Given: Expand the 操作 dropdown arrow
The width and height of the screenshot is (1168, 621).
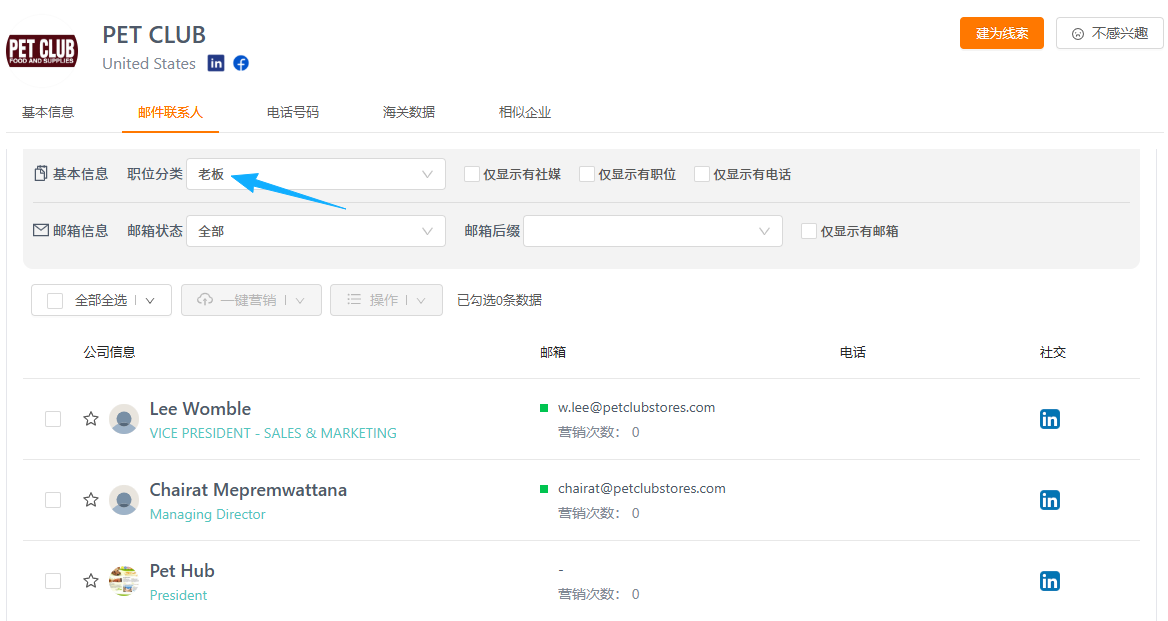Looking at the screenshot, I should pos(421,300).
